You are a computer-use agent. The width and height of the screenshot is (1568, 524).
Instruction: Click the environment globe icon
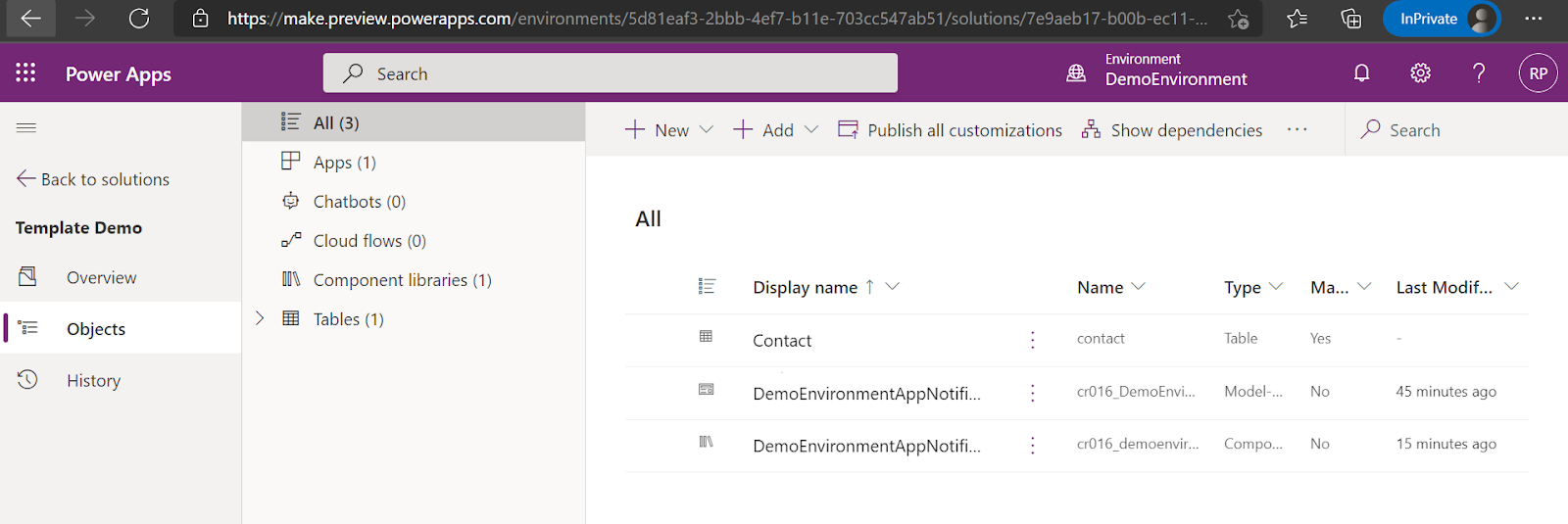tap(1076, 73)
